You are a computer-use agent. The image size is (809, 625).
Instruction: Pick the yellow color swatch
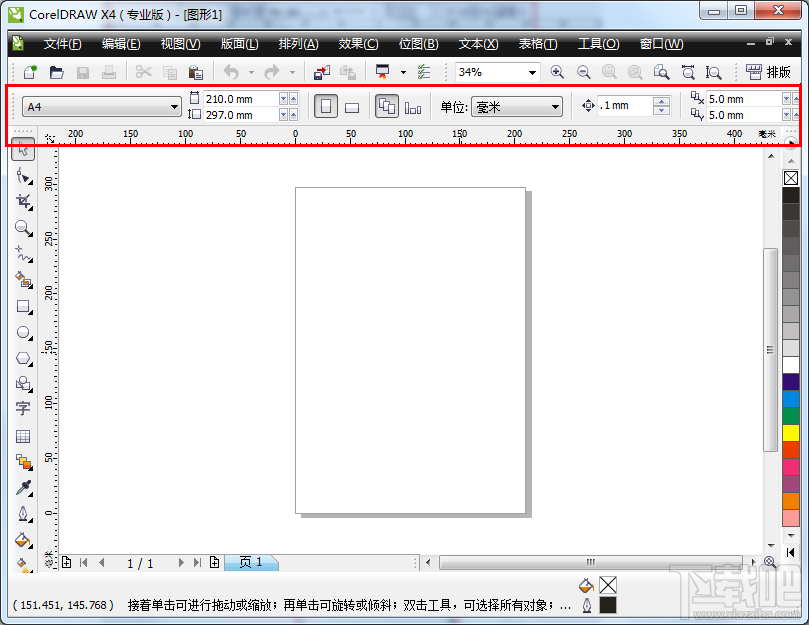coord(791,432)
